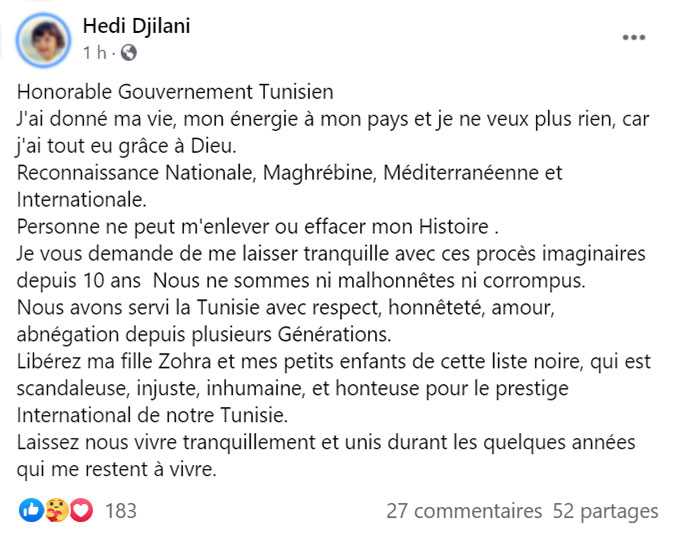Open the Hedi Djilani profile name link
The image size is (675, 535).
[x=136, y=26]
